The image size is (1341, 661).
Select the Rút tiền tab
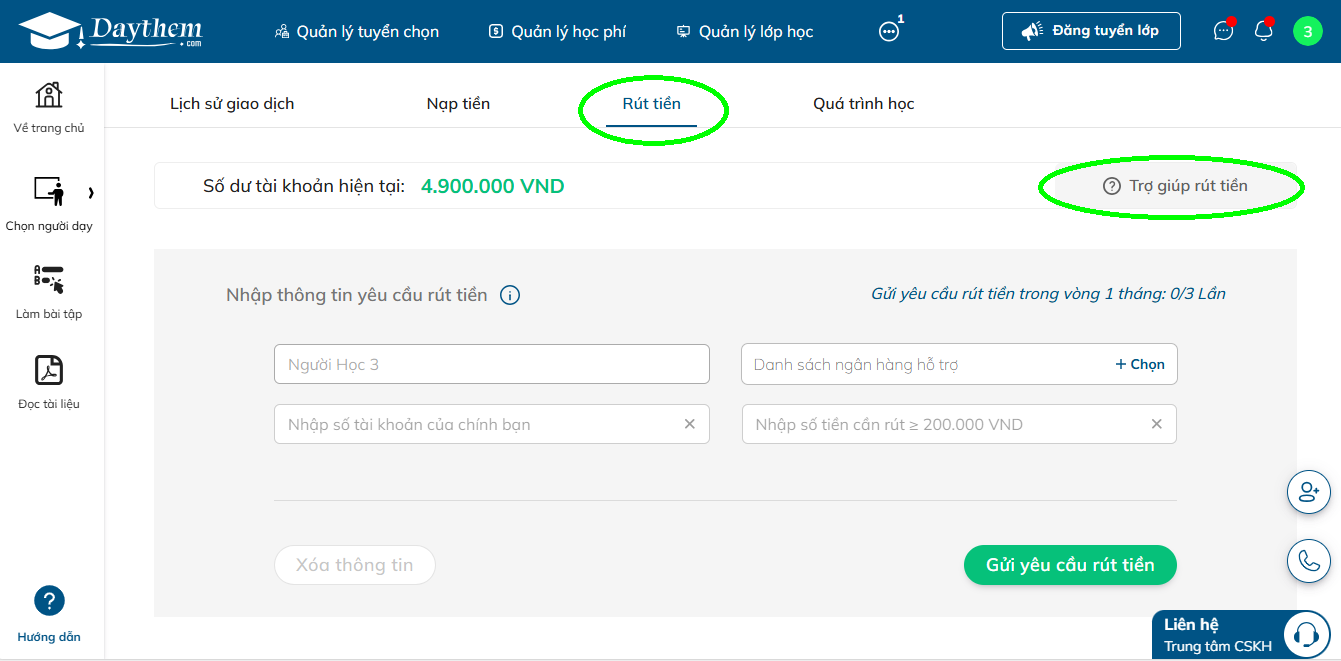click(652, 104)
